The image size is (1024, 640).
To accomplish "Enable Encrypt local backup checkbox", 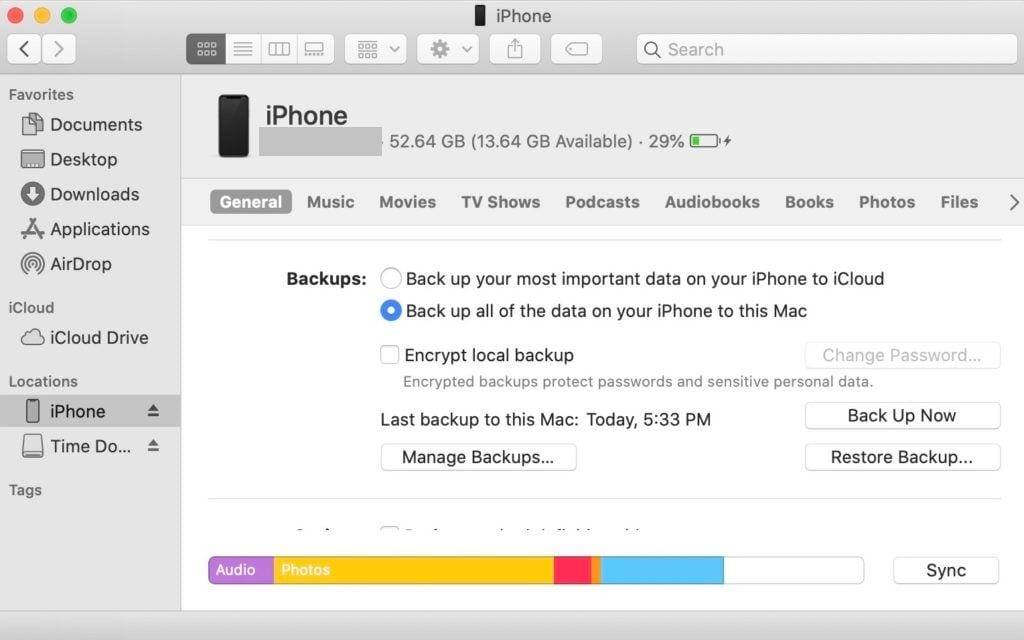I will click(389, 355).
